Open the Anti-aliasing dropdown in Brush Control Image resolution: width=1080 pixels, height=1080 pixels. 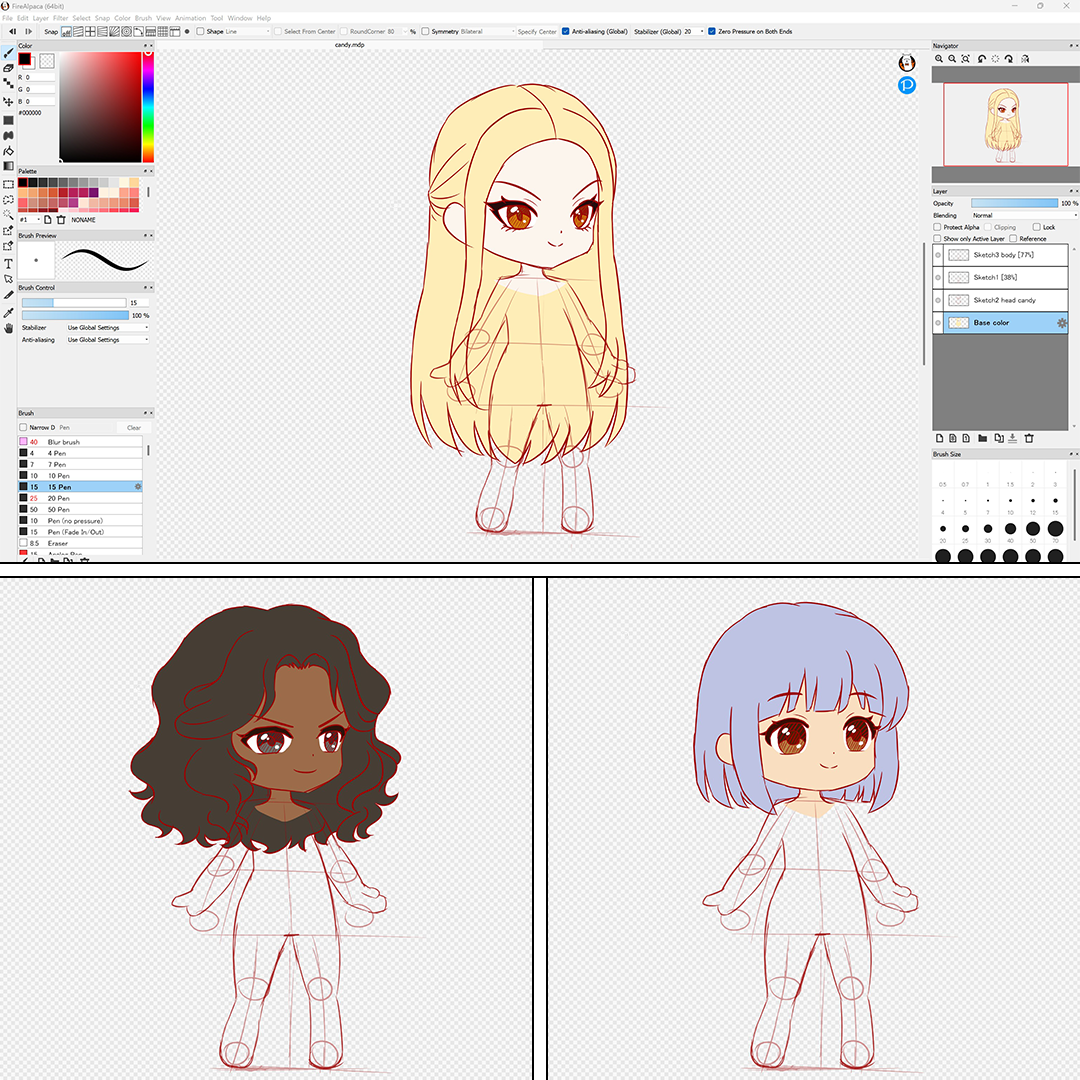coord(107,340)
